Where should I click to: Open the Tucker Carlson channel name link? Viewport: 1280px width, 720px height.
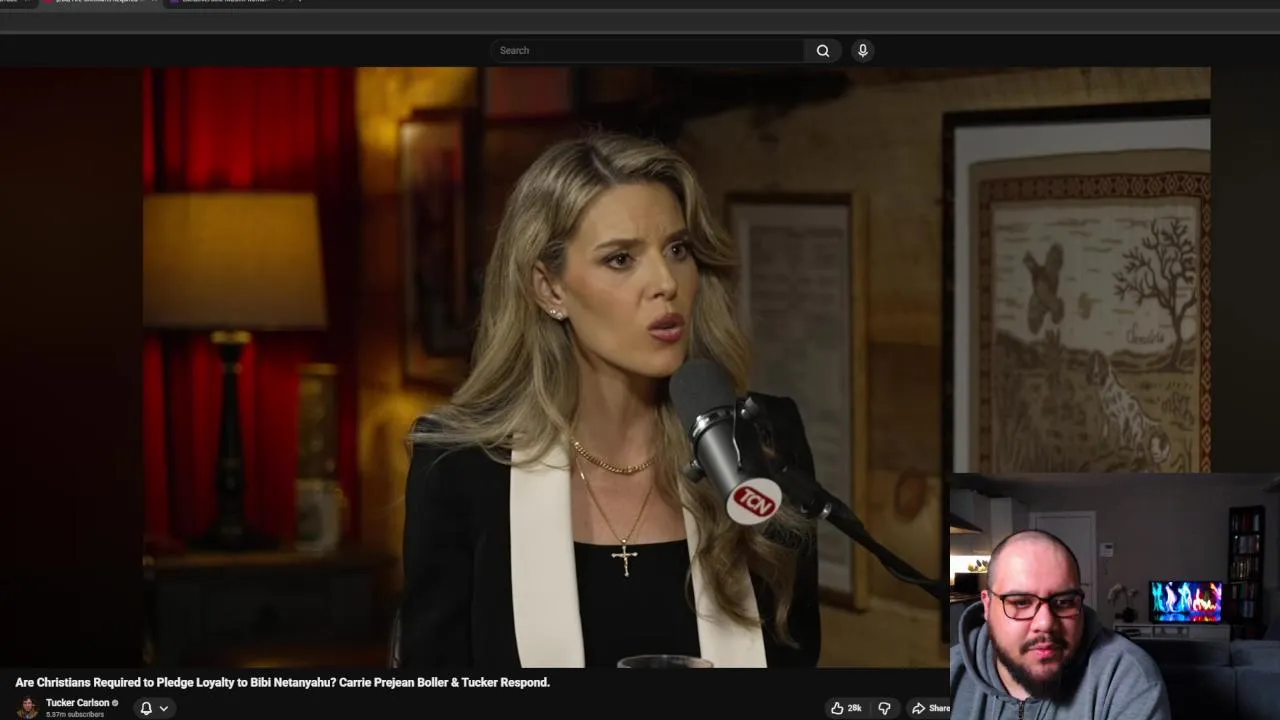(77, 703)
